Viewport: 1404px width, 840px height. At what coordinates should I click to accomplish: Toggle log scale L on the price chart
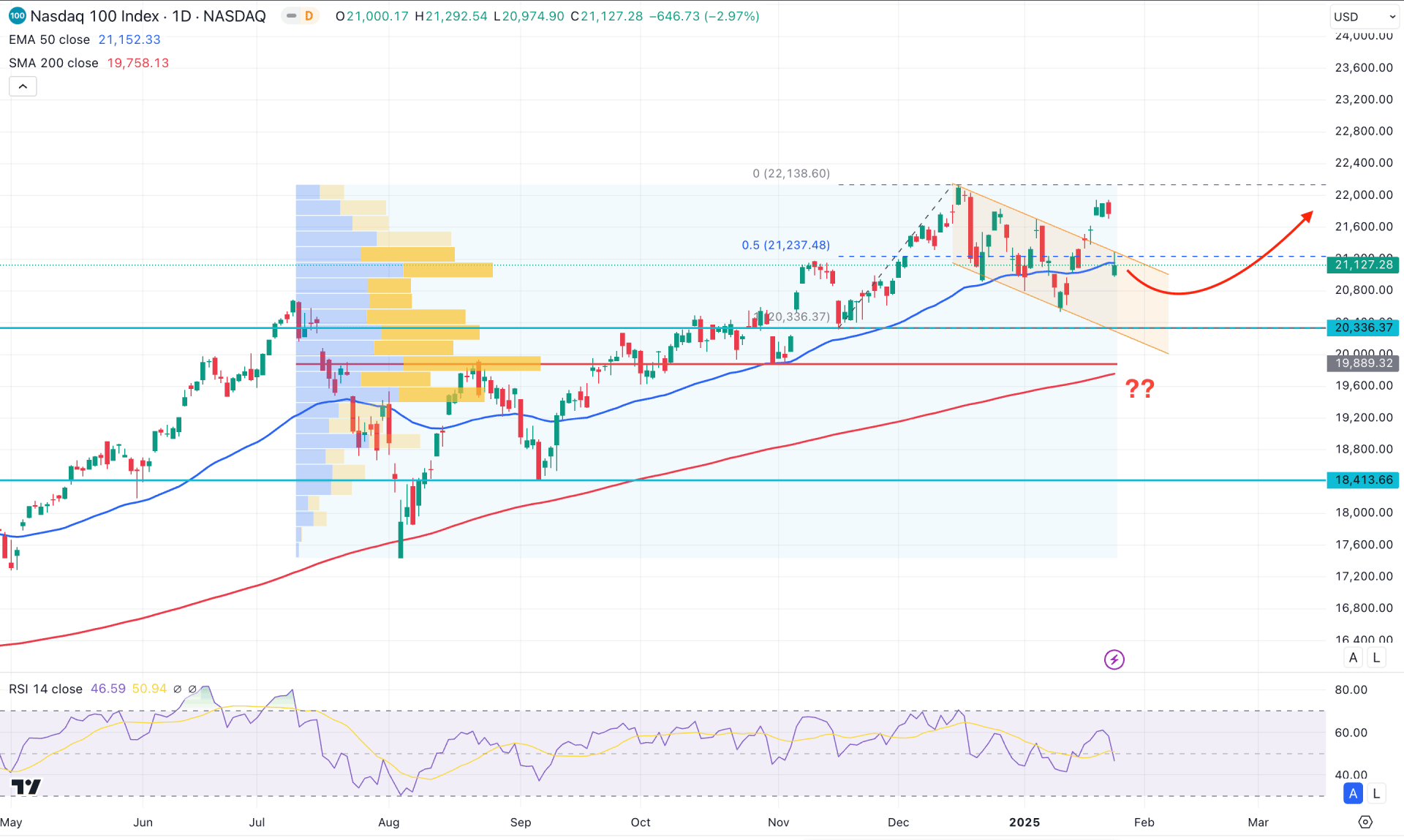point(1376,657)
